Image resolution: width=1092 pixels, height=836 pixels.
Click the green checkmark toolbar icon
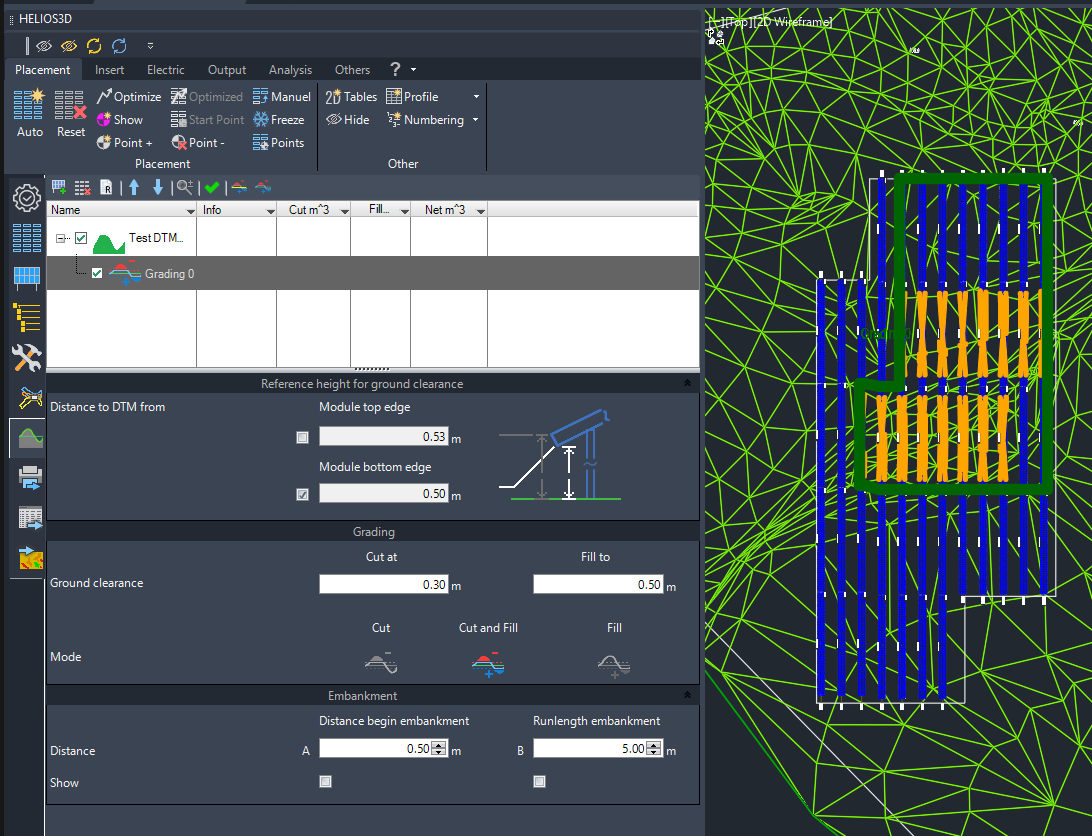point(212,187)
